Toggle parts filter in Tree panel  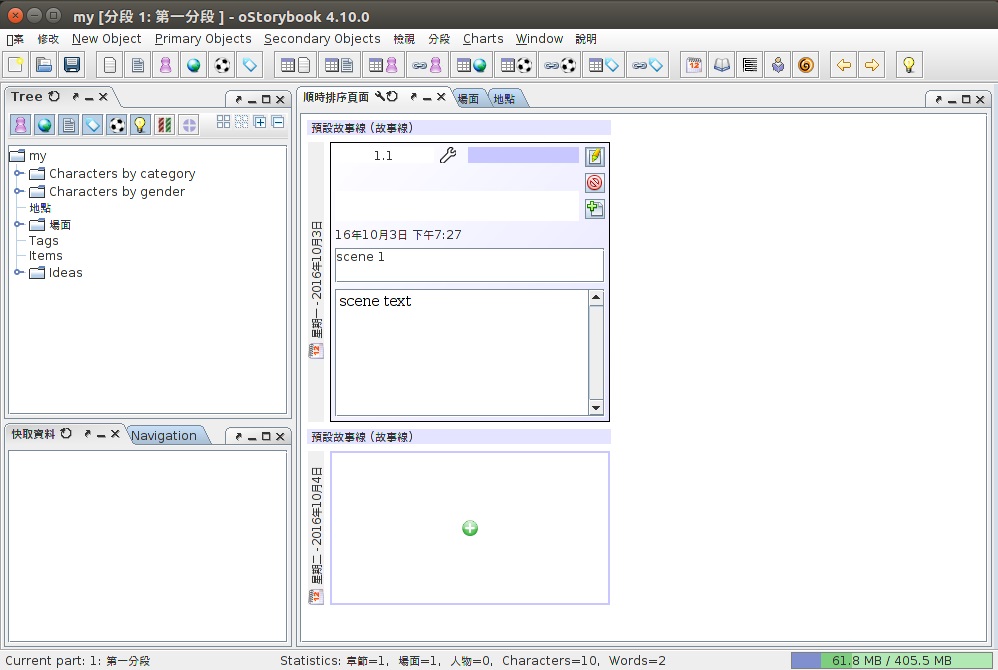click(x=189, y=125)
